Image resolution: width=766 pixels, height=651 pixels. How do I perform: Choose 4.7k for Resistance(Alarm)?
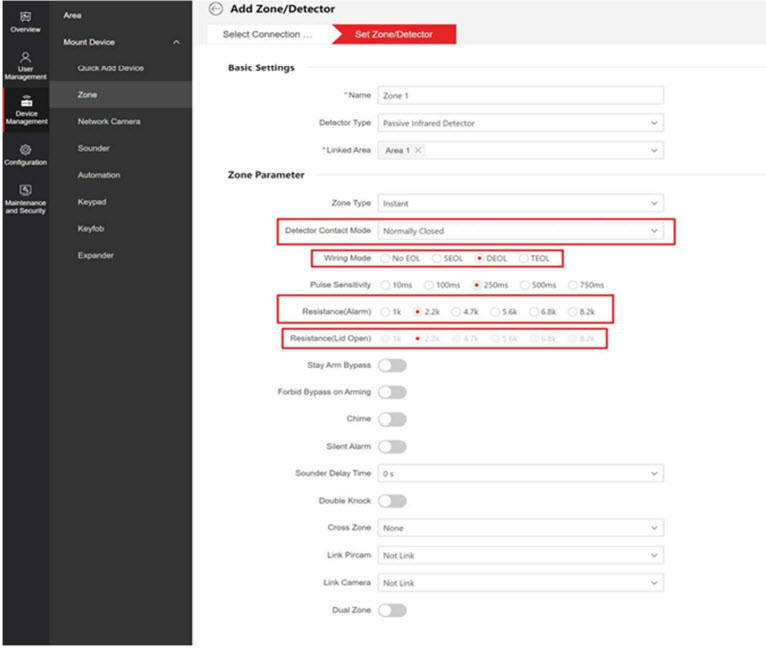pyautogui.click(x=457, y=312)
